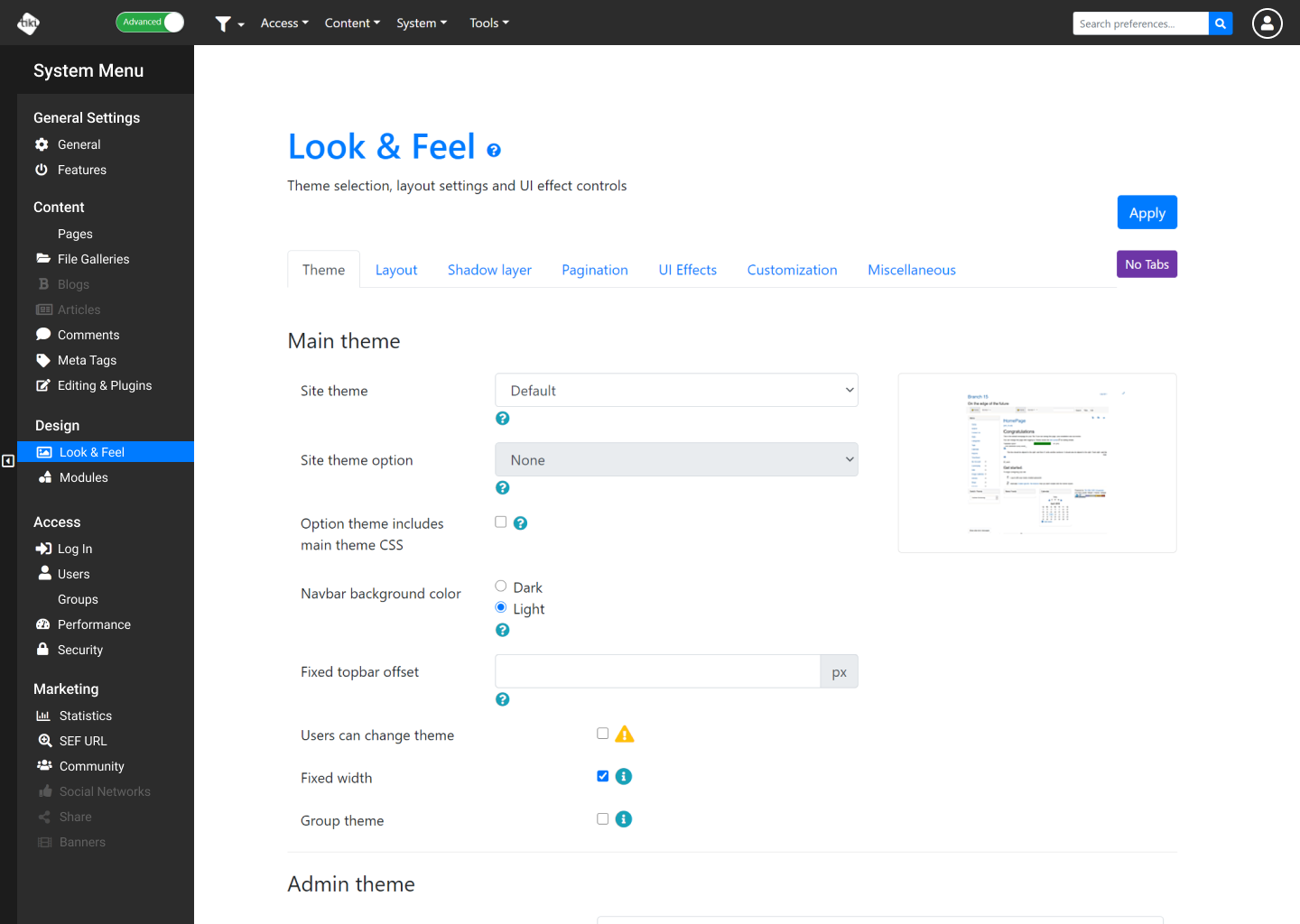Image resolution: width=1300 pixels, height=924 pixels.
Task: Click the Apply button
Action: [x=1147, y=213]
